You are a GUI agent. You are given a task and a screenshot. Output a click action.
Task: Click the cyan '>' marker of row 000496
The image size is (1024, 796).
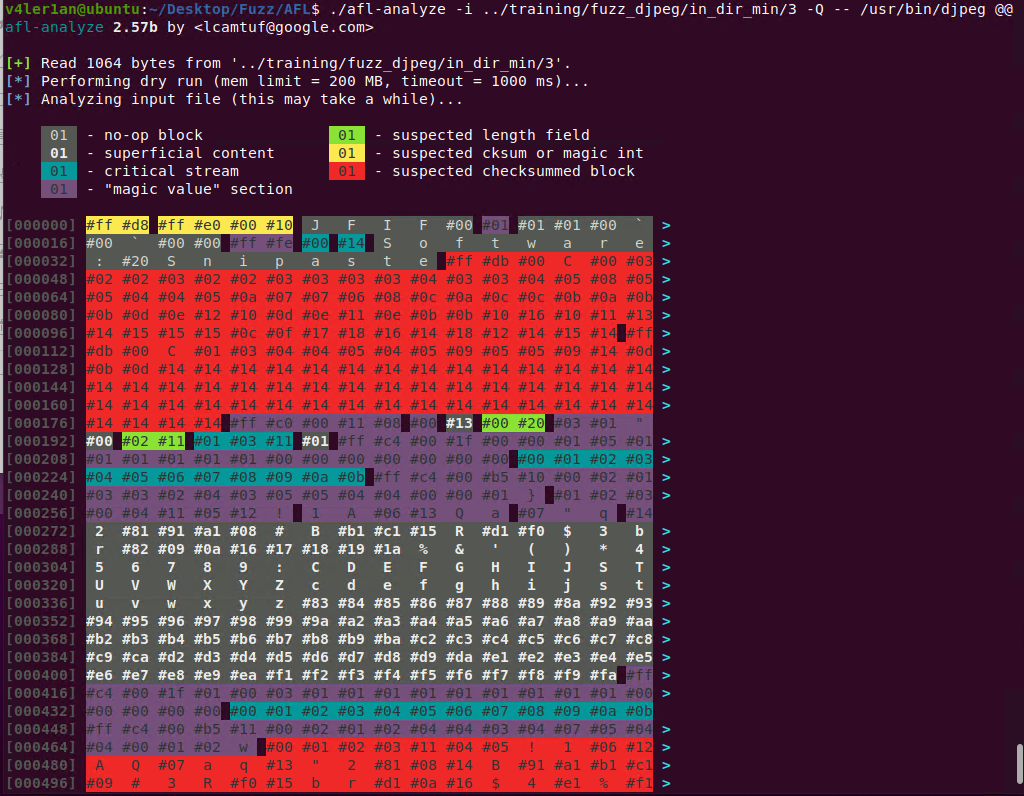666,783
